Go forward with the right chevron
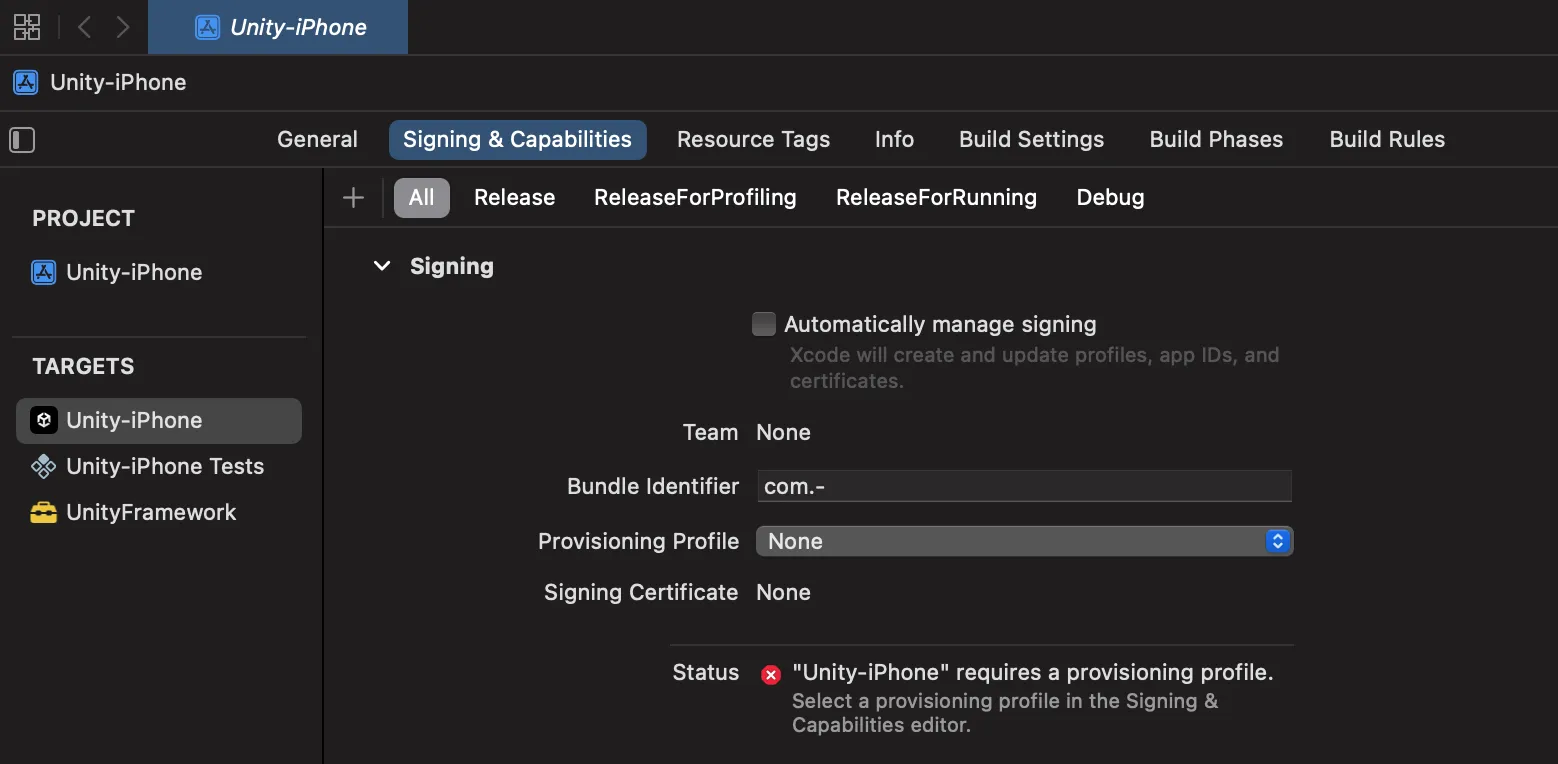This screenshot has width=1558, height=764. 123,27
